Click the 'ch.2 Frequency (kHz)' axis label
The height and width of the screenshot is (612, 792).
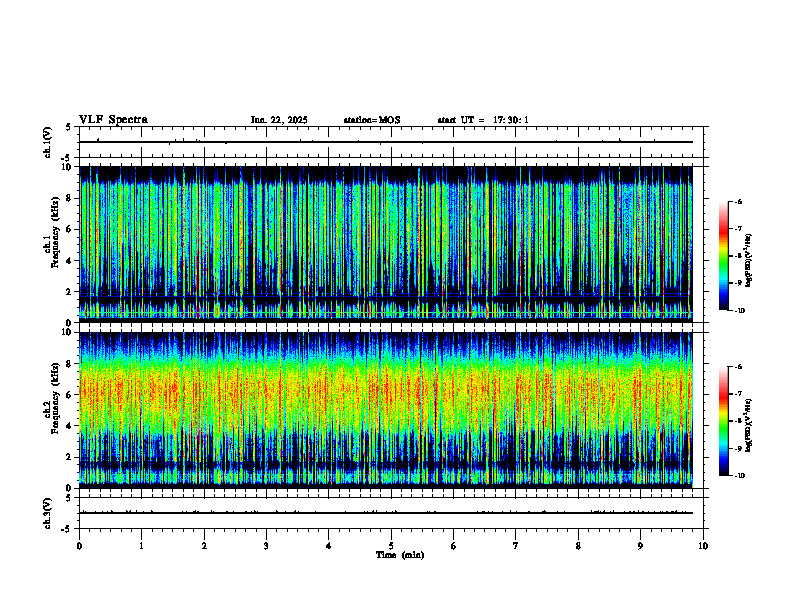click(x=52, y=397)
